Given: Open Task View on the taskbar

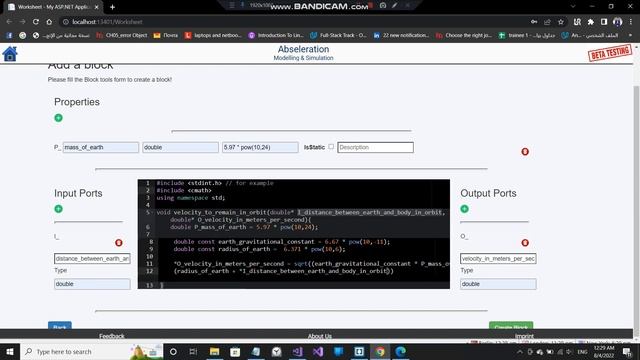Looking at the screenshot, I should [x=193, y=351].
